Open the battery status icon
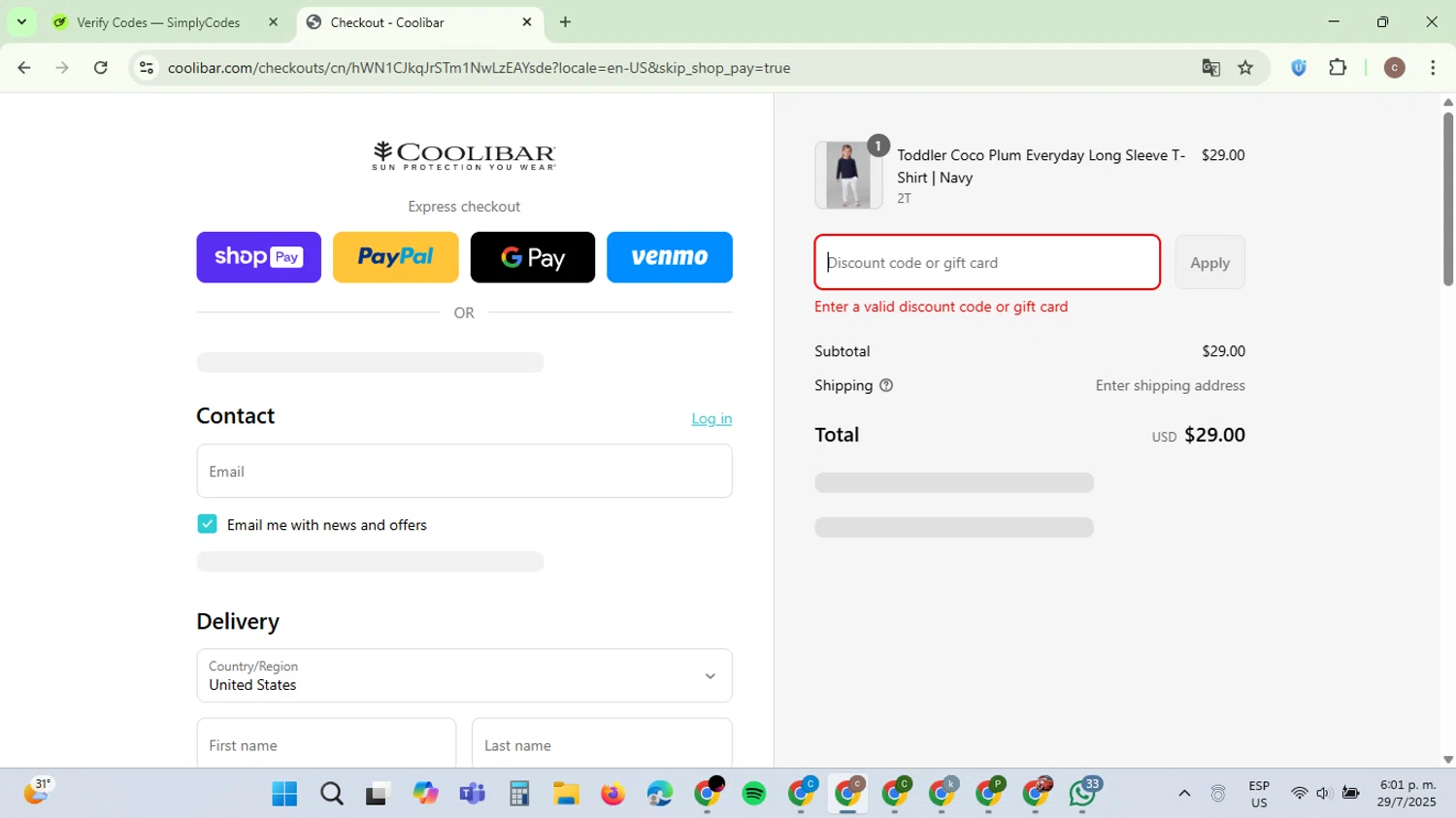Viewport: 1456px width, 818px height. point(1350,794)
